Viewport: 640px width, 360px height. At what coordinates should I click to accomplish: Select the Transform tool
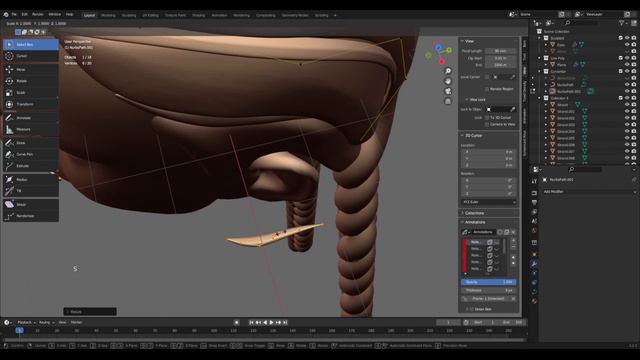(31, 104)
